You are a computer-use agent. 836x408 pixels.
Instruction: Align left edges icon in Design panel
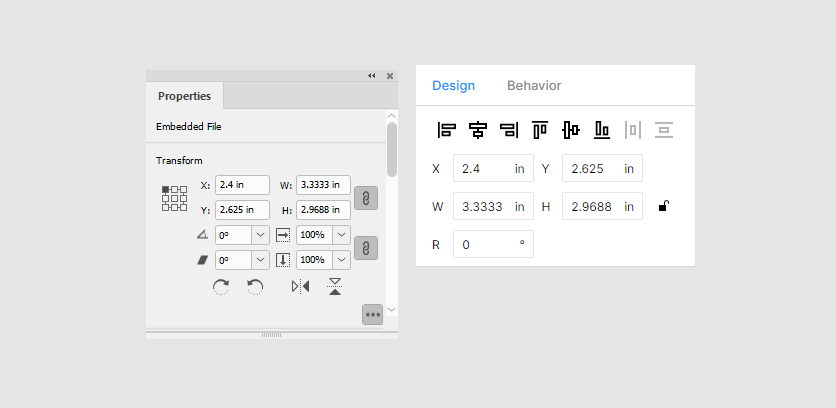[x=446, y=130]
